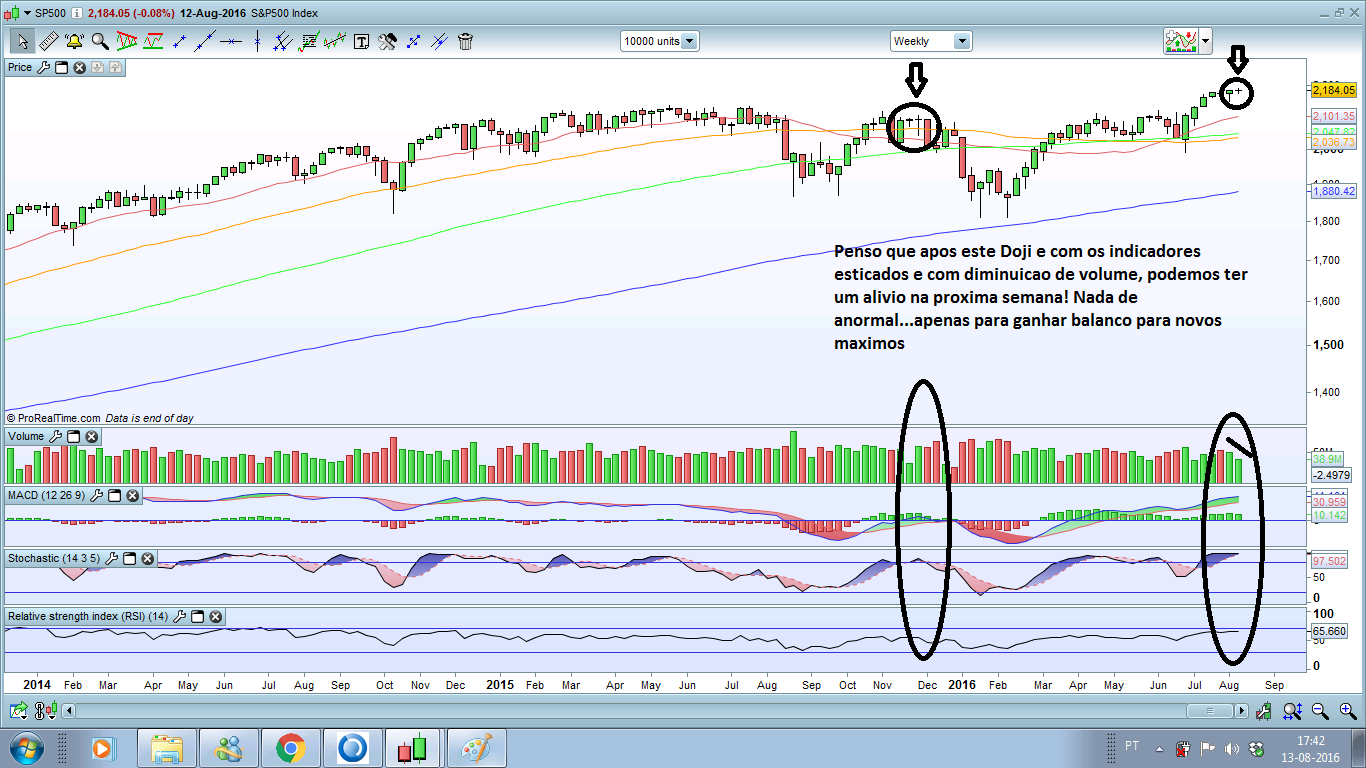Viewport: 1366px width, 768px height.
Task: Select the text annotation tool
Action: point(360,41)
